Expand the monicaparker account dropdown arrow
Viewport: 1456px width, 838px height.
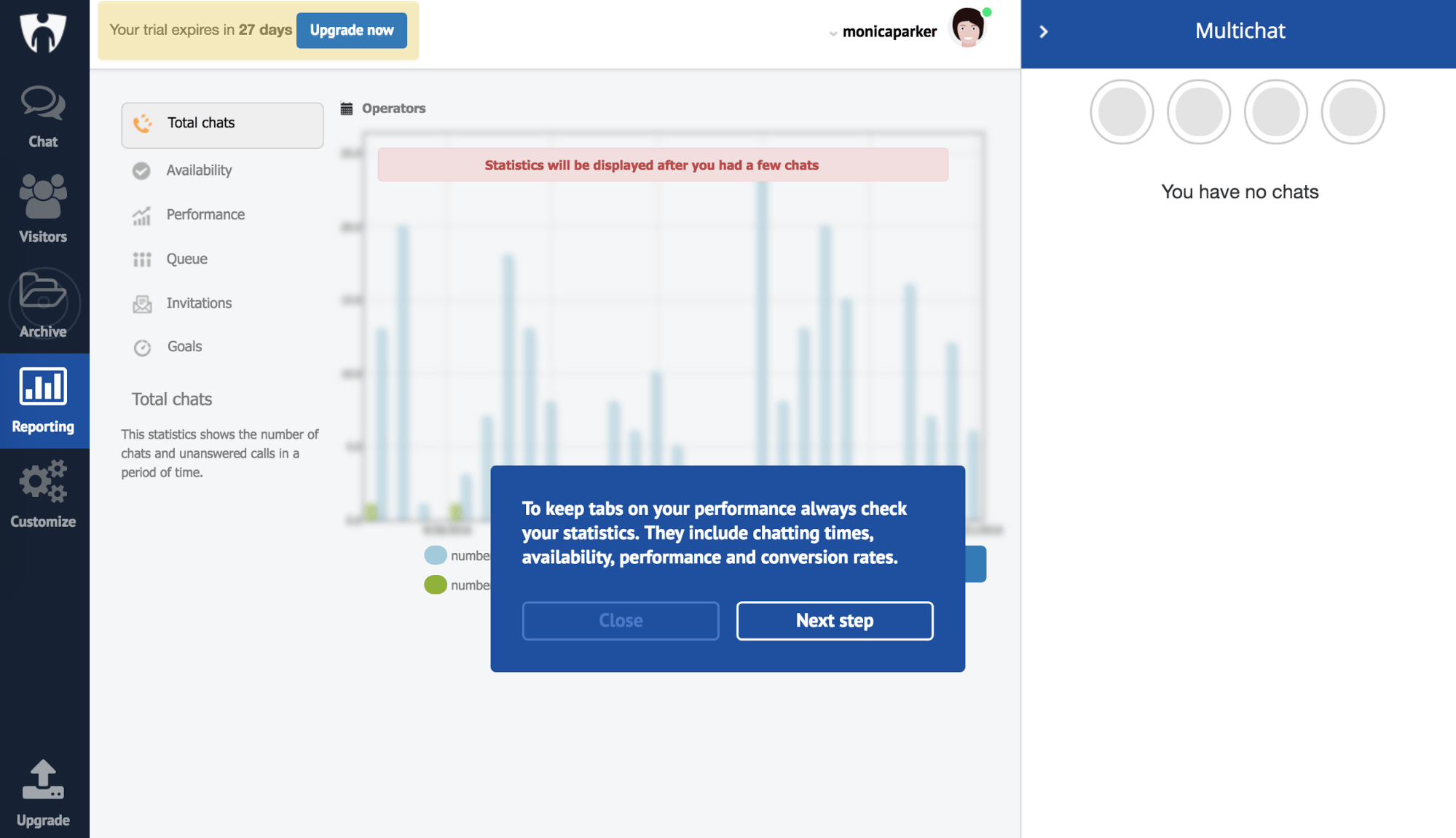point(833,33)
